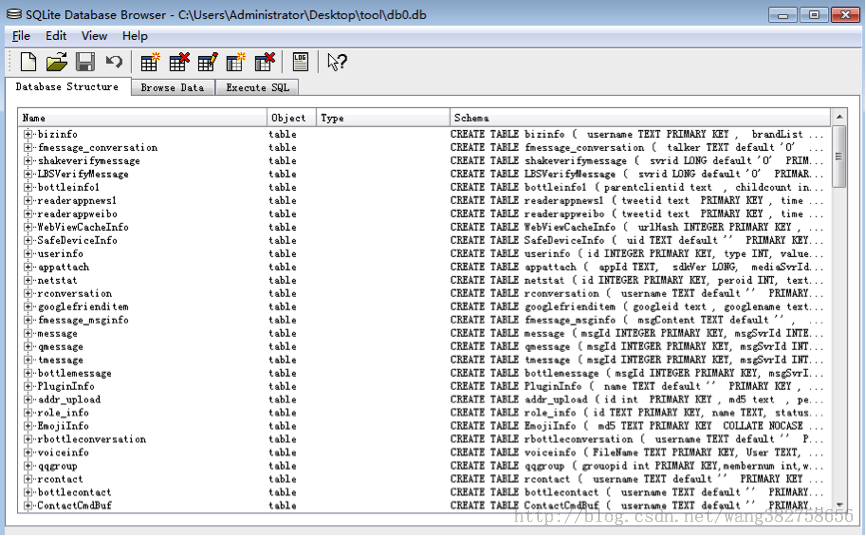Screen dimensions: 866x536
Task: Select the fmessage_msginfo row
Action: [x=424, y=320]
